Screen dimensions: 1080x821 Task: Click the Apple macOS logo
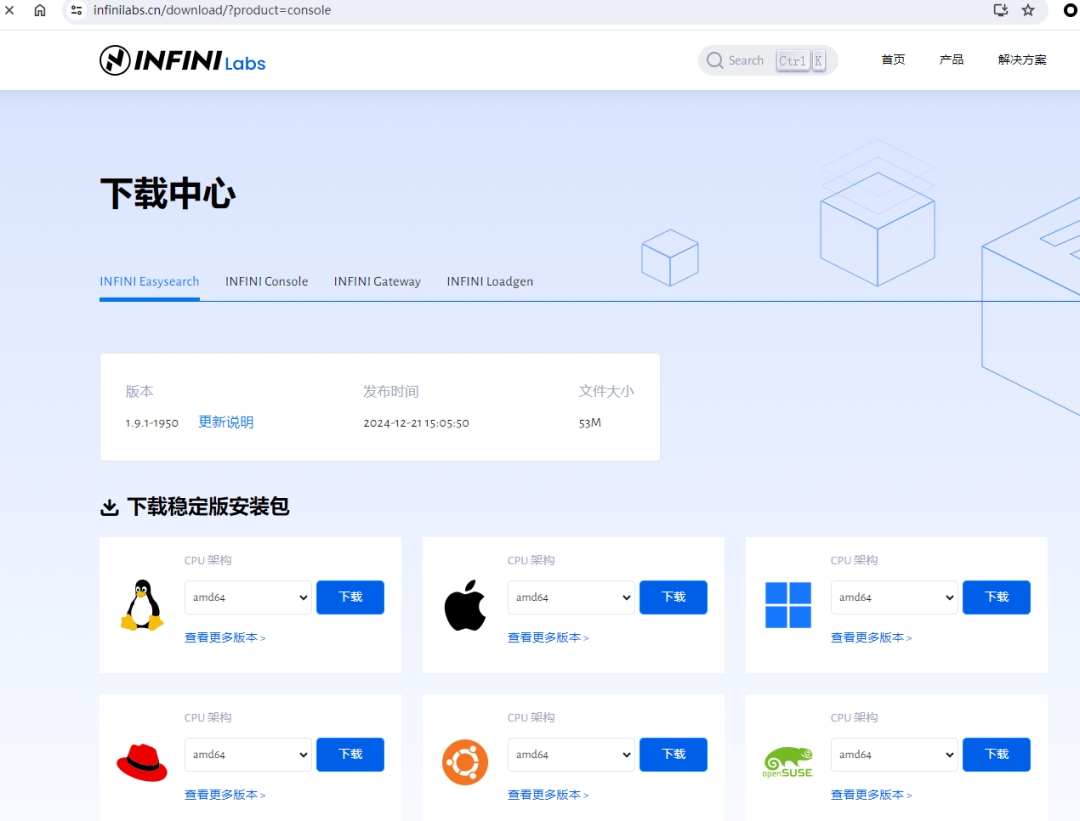465,605
